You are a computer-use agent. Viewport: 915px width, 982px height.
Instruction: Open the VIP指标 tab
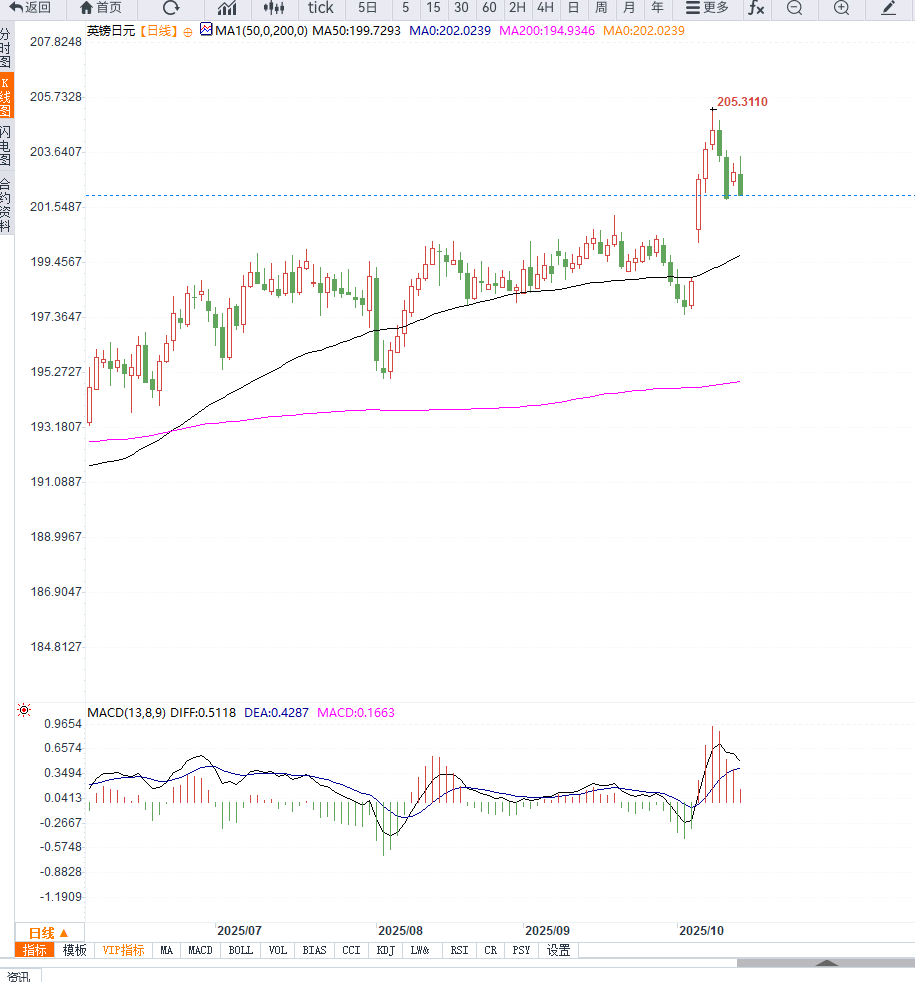(123, 950)
